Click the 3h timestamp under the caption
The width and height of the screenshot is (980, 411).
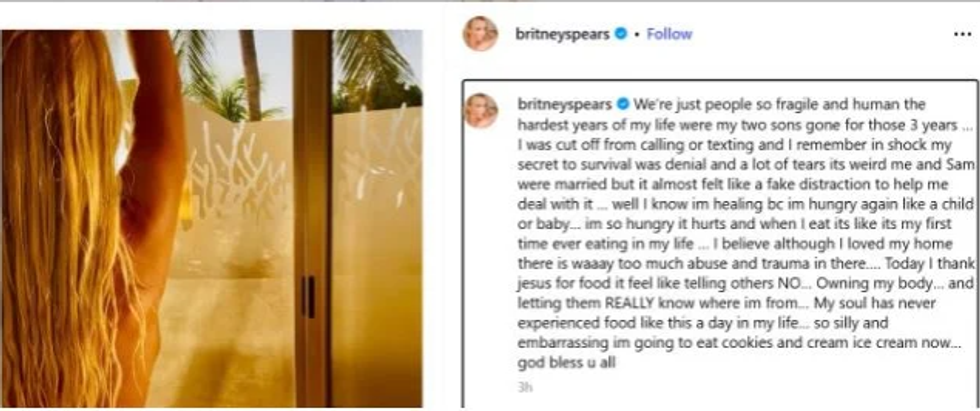coord(525,387)
